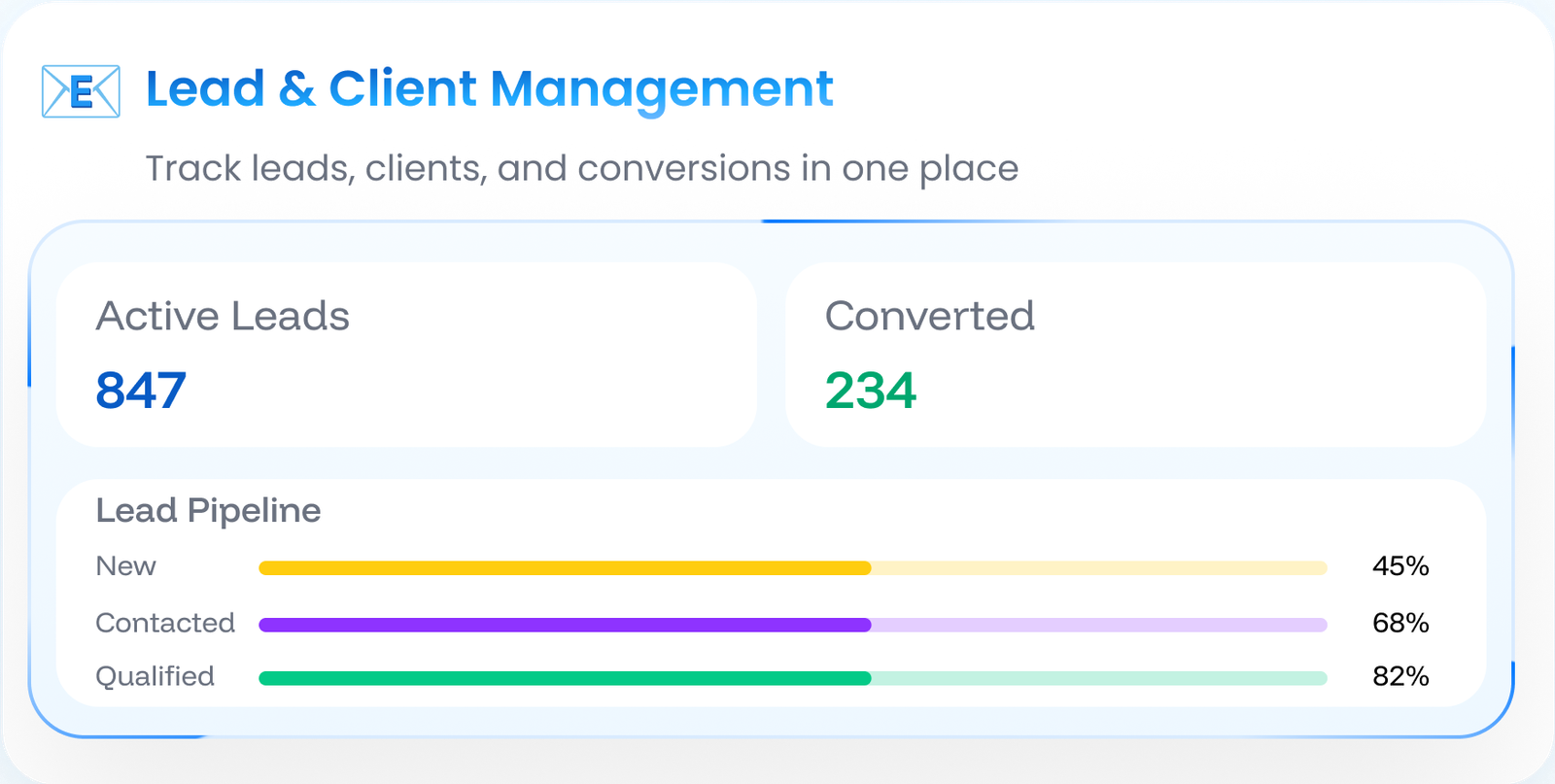Viewport: 1555px width, 784px height.
Task: Click the Lead & Client Management title
Action: (x=489, y=89)
